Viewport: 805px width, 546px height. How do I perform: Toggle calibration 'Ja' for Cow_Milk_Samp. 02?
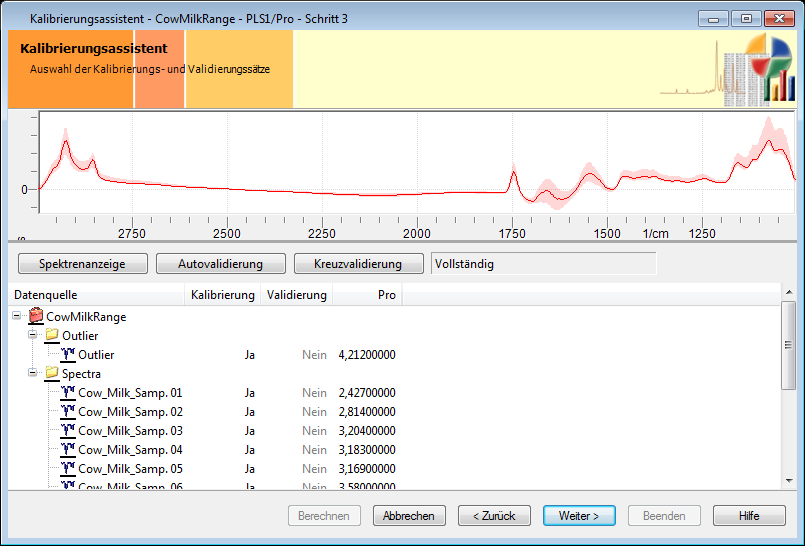pyautogui.click(x=249, y=412)
